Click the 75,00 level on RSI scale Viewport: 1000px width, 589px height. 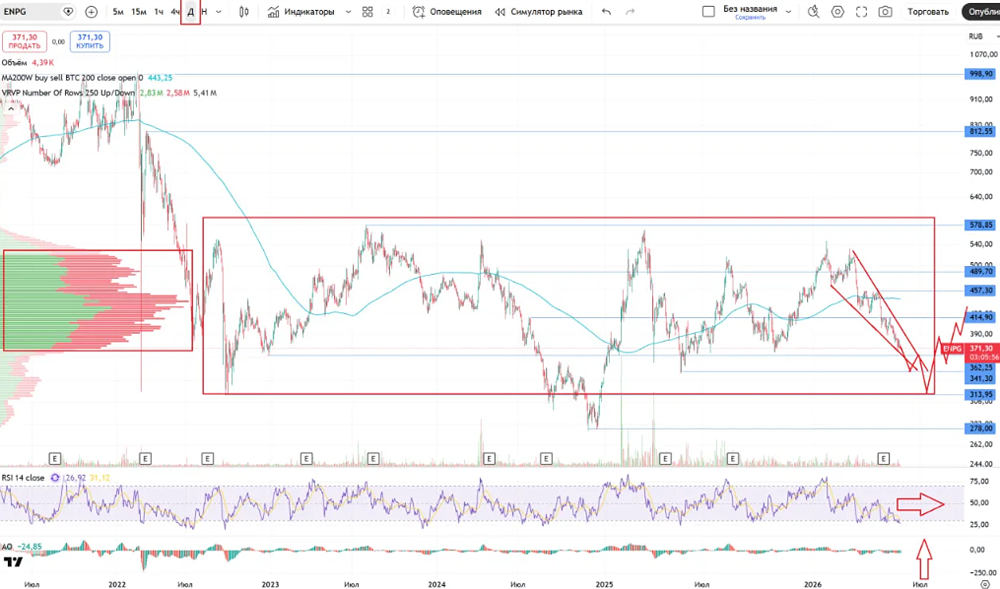point(979,481)
